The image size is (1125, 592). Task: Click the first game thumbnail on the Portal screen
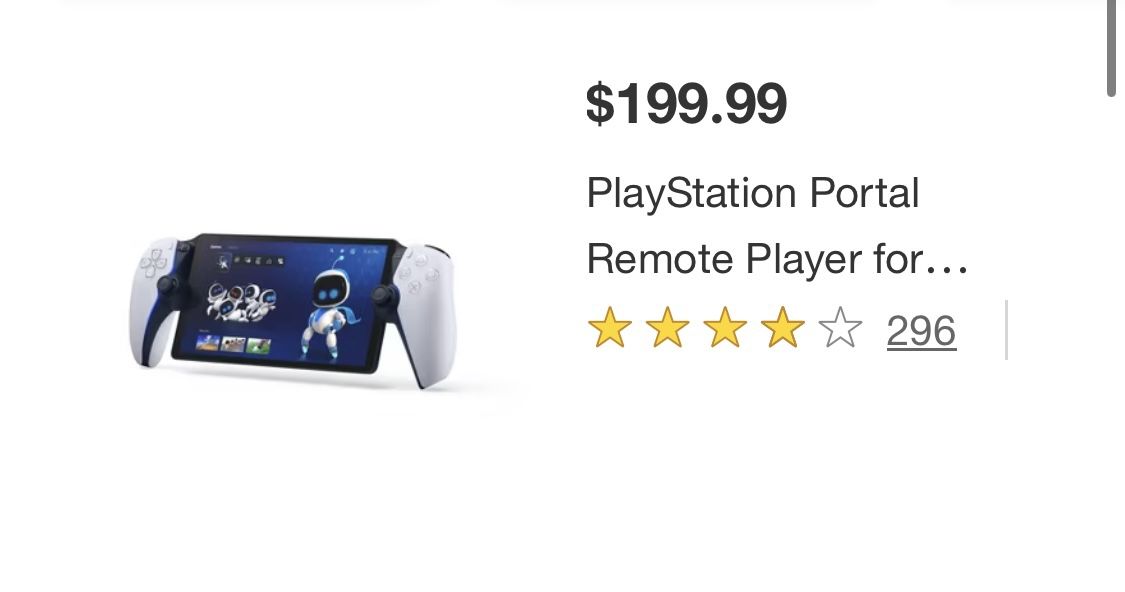click(208, 345)
